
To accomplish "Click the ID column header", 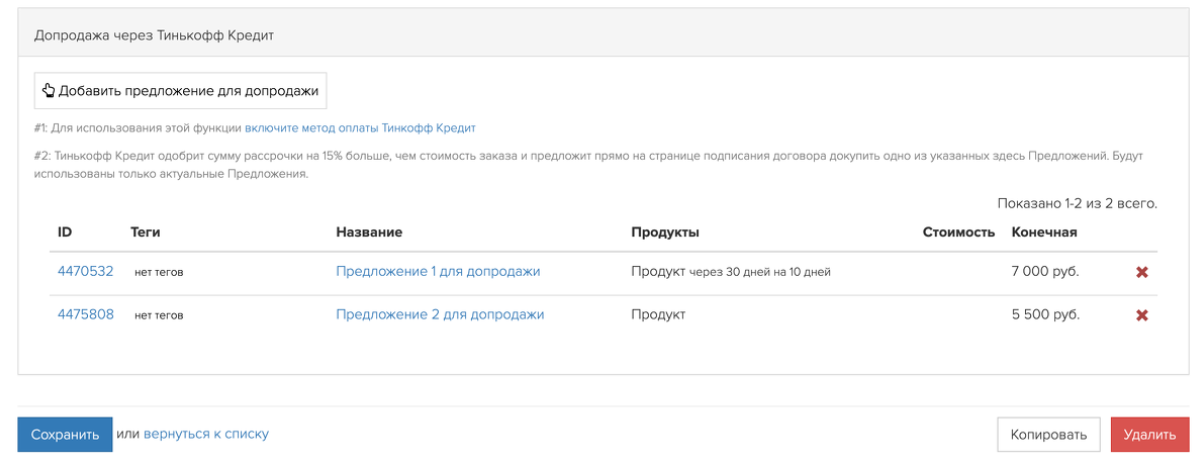I will tap(65, 232).
